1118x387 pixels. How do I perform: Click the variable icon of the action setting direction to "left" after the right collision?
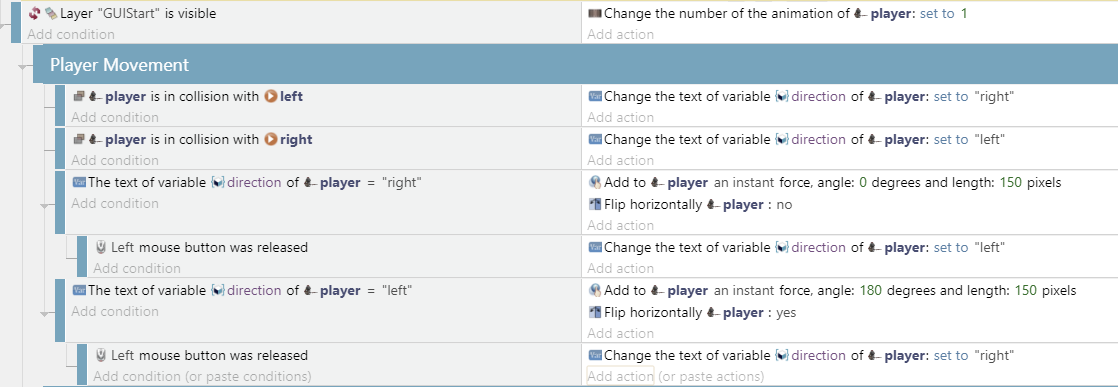(595, 140)
